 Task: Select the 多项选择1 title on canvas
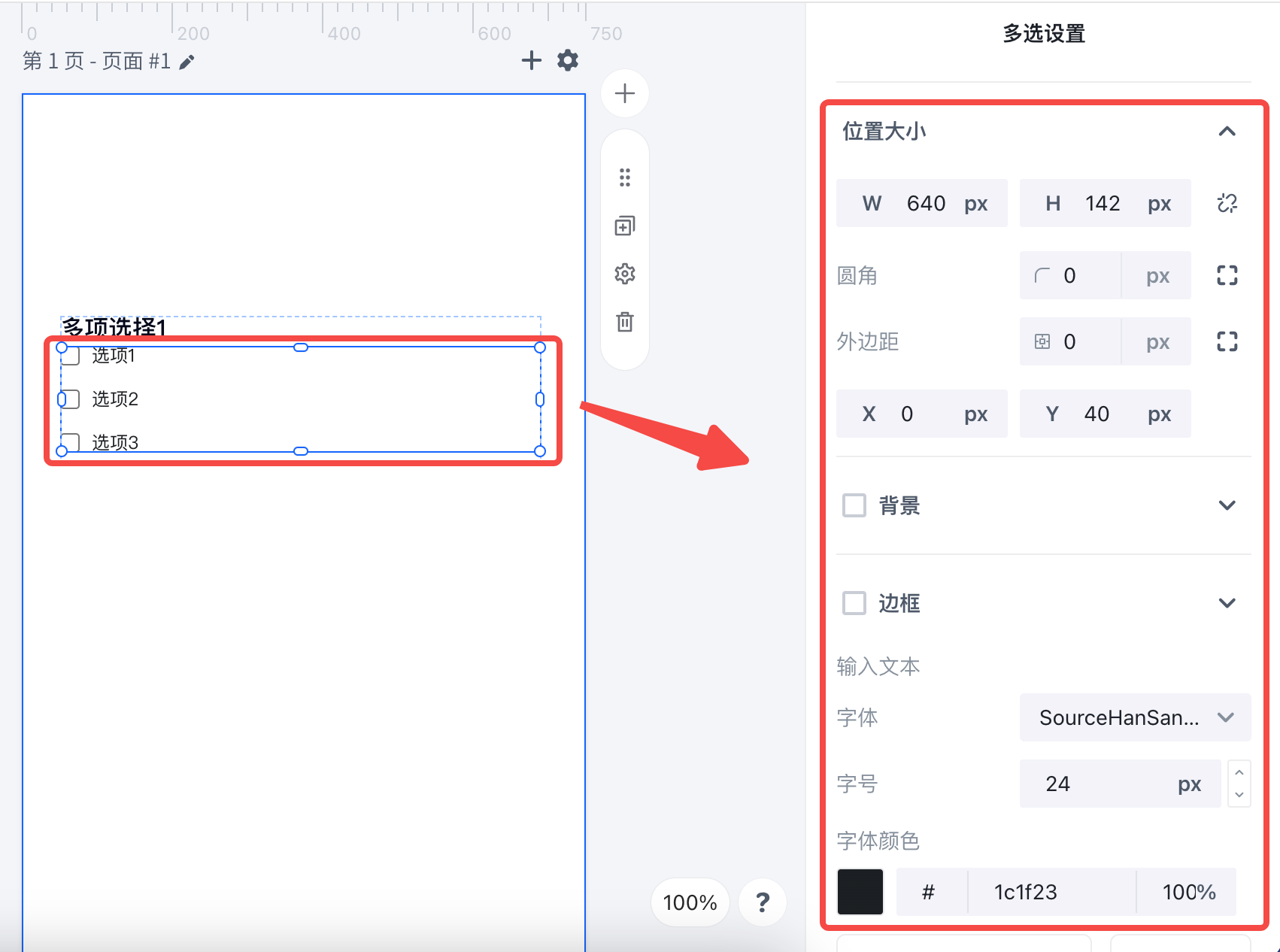(114, 327)
